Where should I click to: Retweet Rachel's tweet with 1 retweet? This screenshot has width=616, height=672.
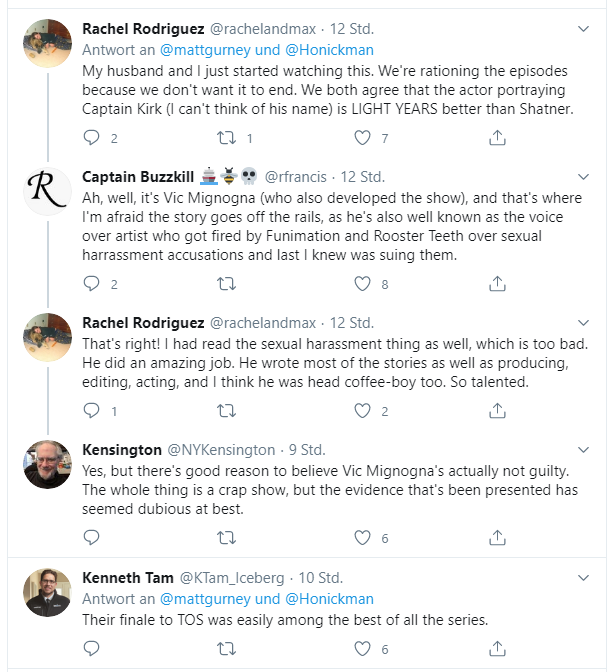tap(226, 138)
